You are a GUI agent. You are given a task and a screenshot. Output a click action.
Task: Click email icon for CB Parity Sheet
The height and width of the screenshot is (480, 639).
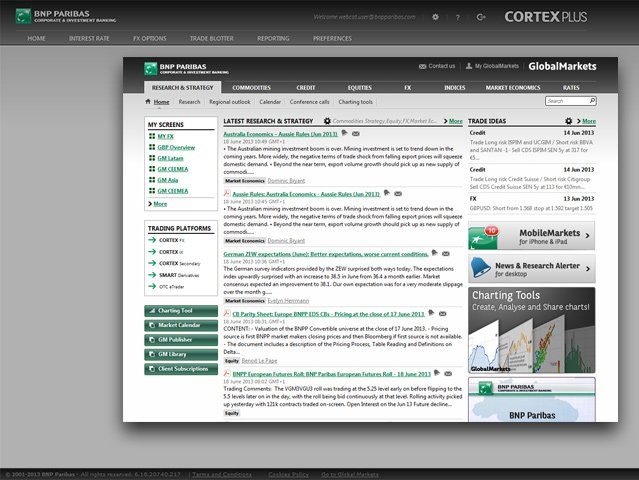pyautogui.click(x=443, y=314)
